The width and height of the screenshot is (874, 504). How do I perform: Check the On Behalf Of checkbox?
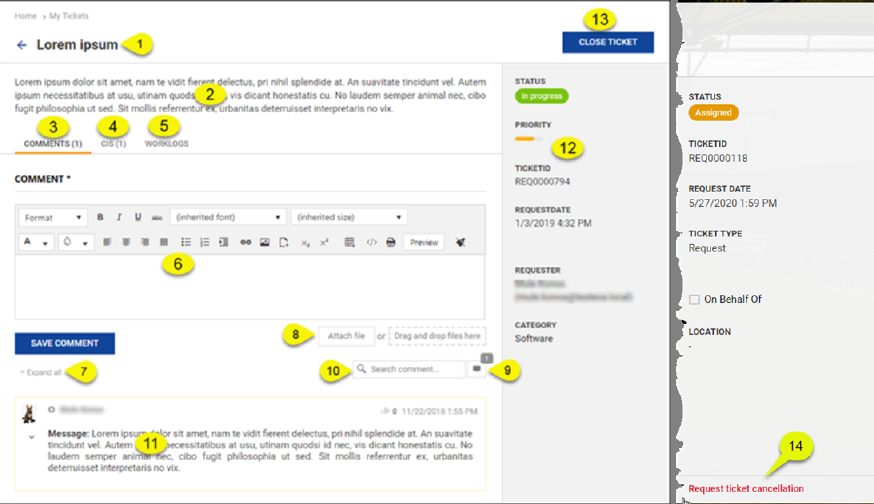click(x=694, y=300)
